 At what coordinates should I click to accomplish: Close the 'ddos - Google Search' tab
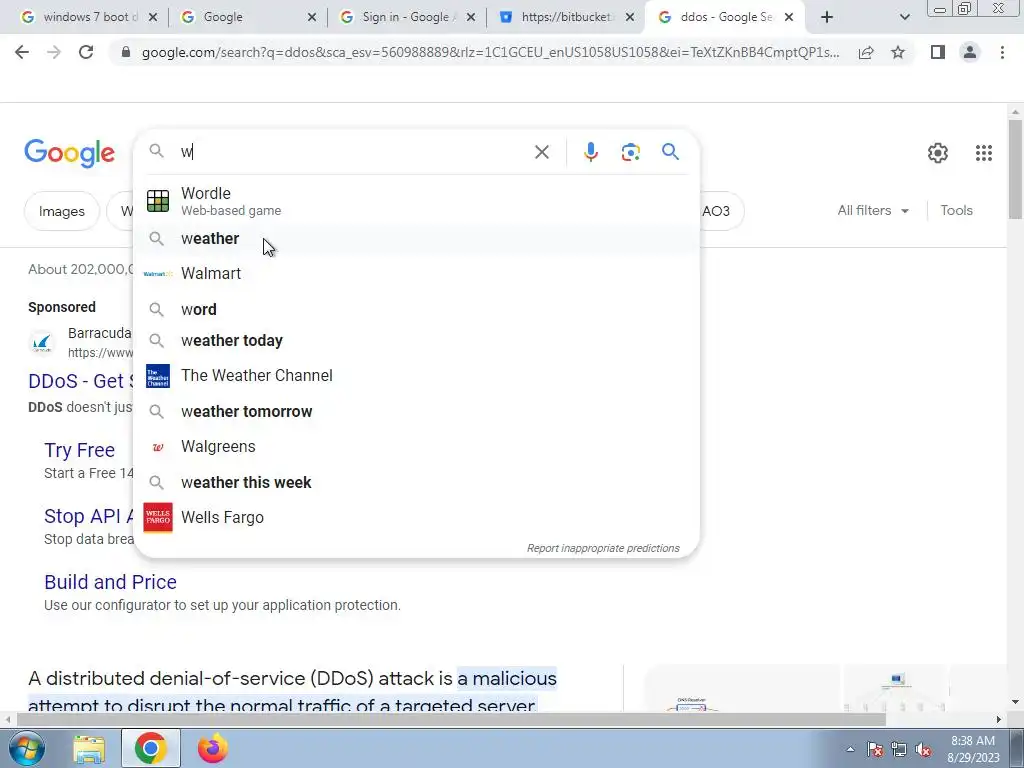pos(789,17)
